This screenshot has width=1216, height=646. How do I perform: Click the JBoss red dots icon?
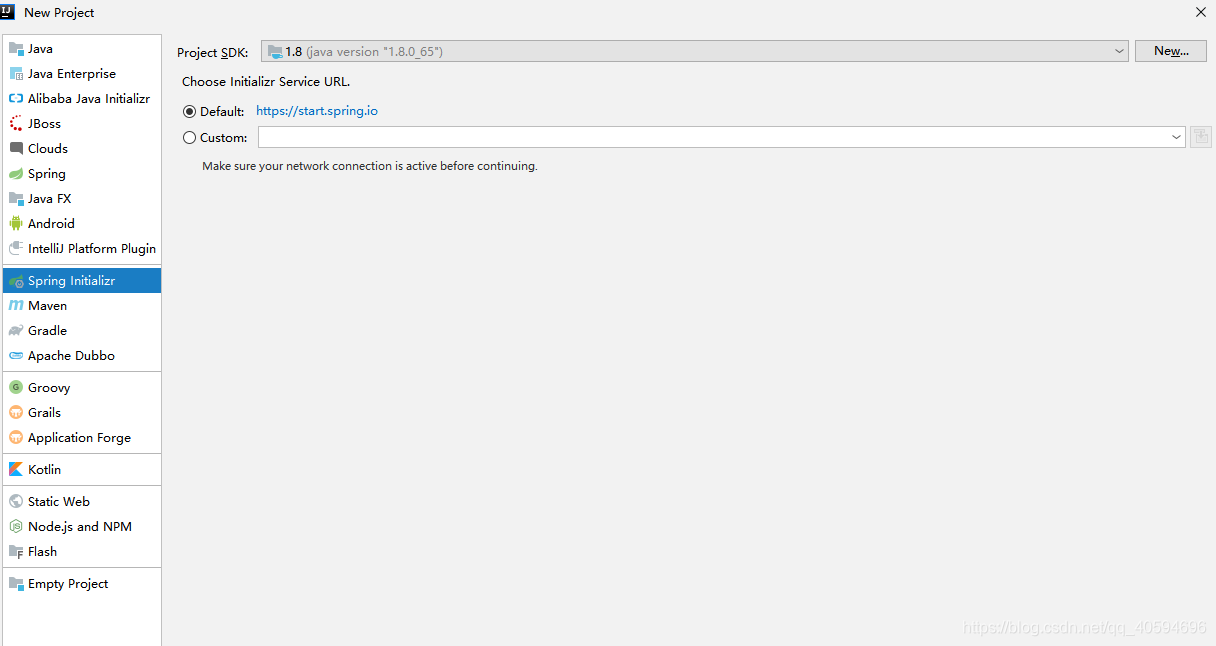(x=16, y=123)
